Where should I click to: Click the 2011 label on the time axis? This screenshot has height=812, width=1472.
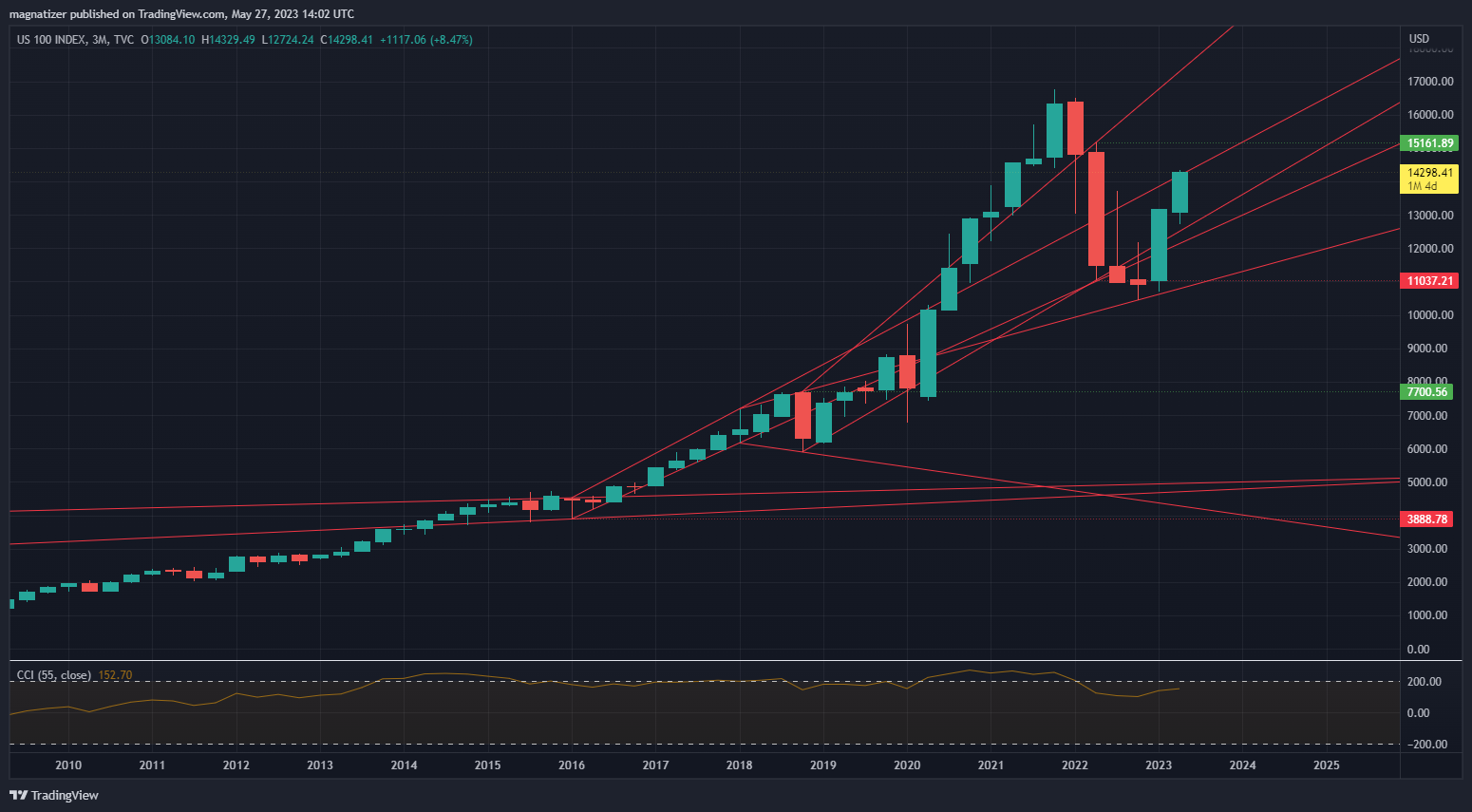(152, 765)
